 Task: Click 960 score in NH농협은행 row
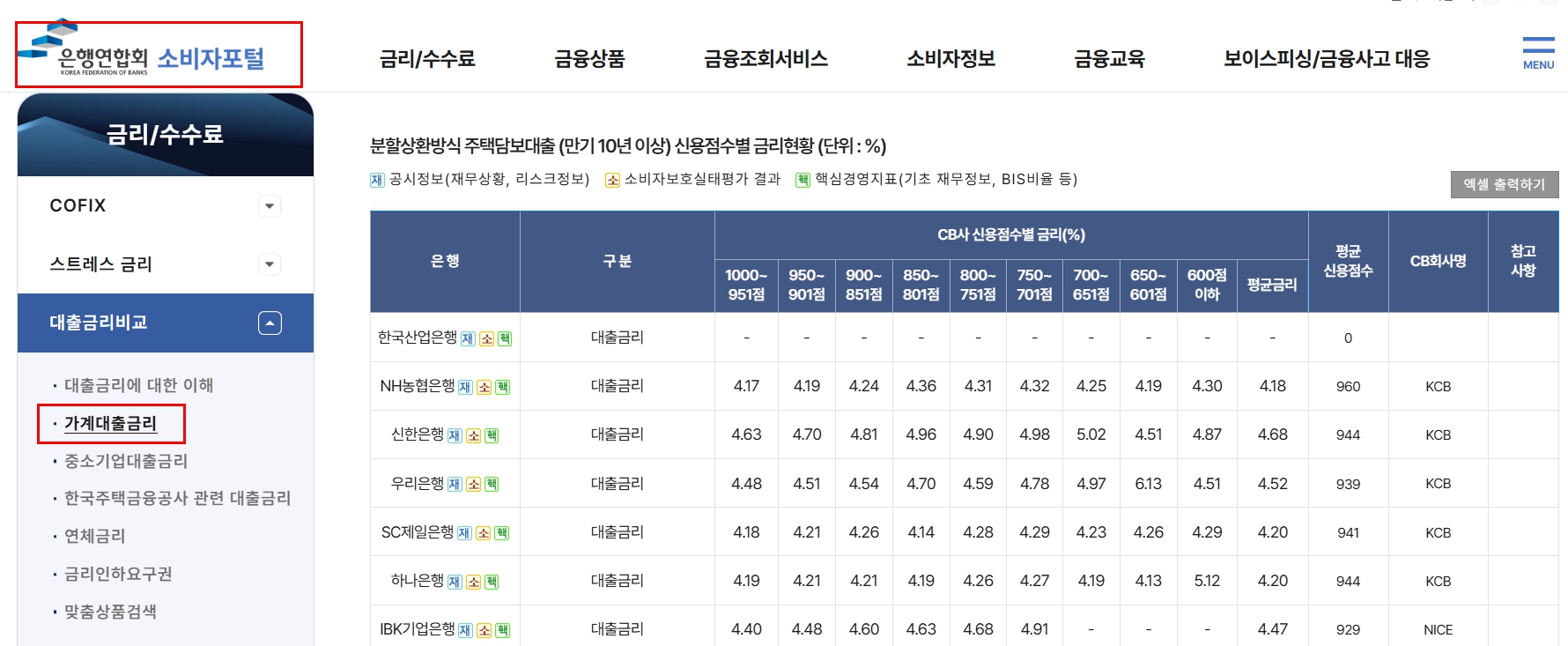tap(1348, 386)
